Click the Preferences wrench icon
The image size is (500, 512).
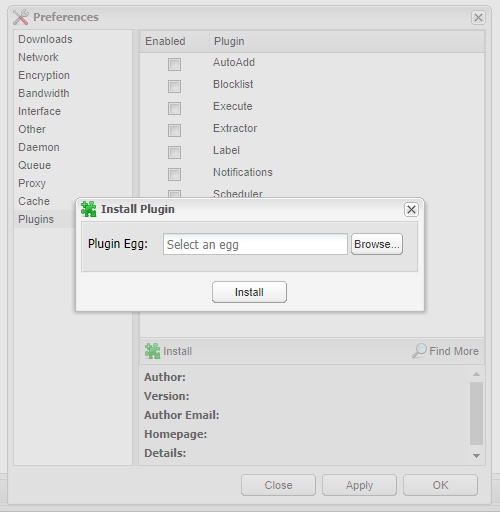coord(21,17)
